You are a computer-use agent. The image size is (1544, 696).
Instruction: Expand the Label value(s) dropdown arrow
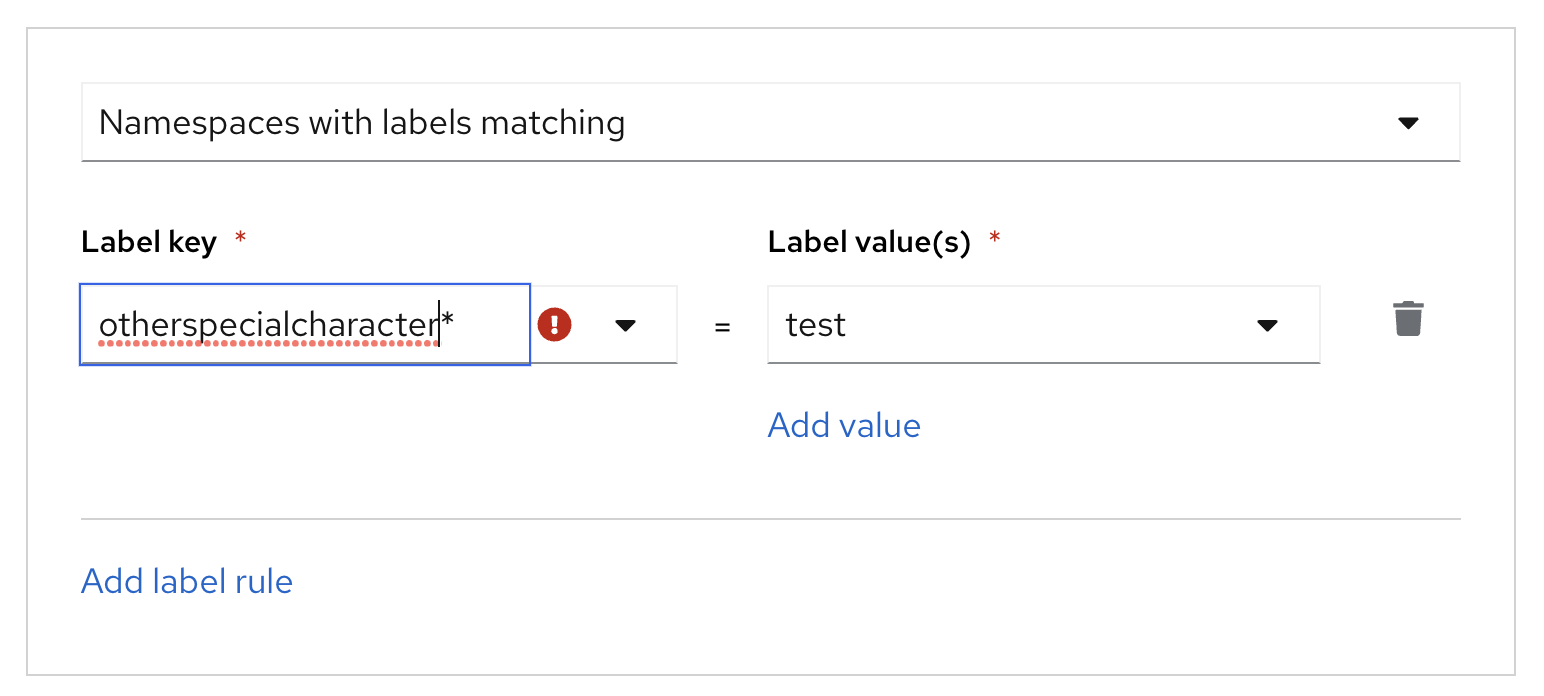click(x=1267, y=325)
